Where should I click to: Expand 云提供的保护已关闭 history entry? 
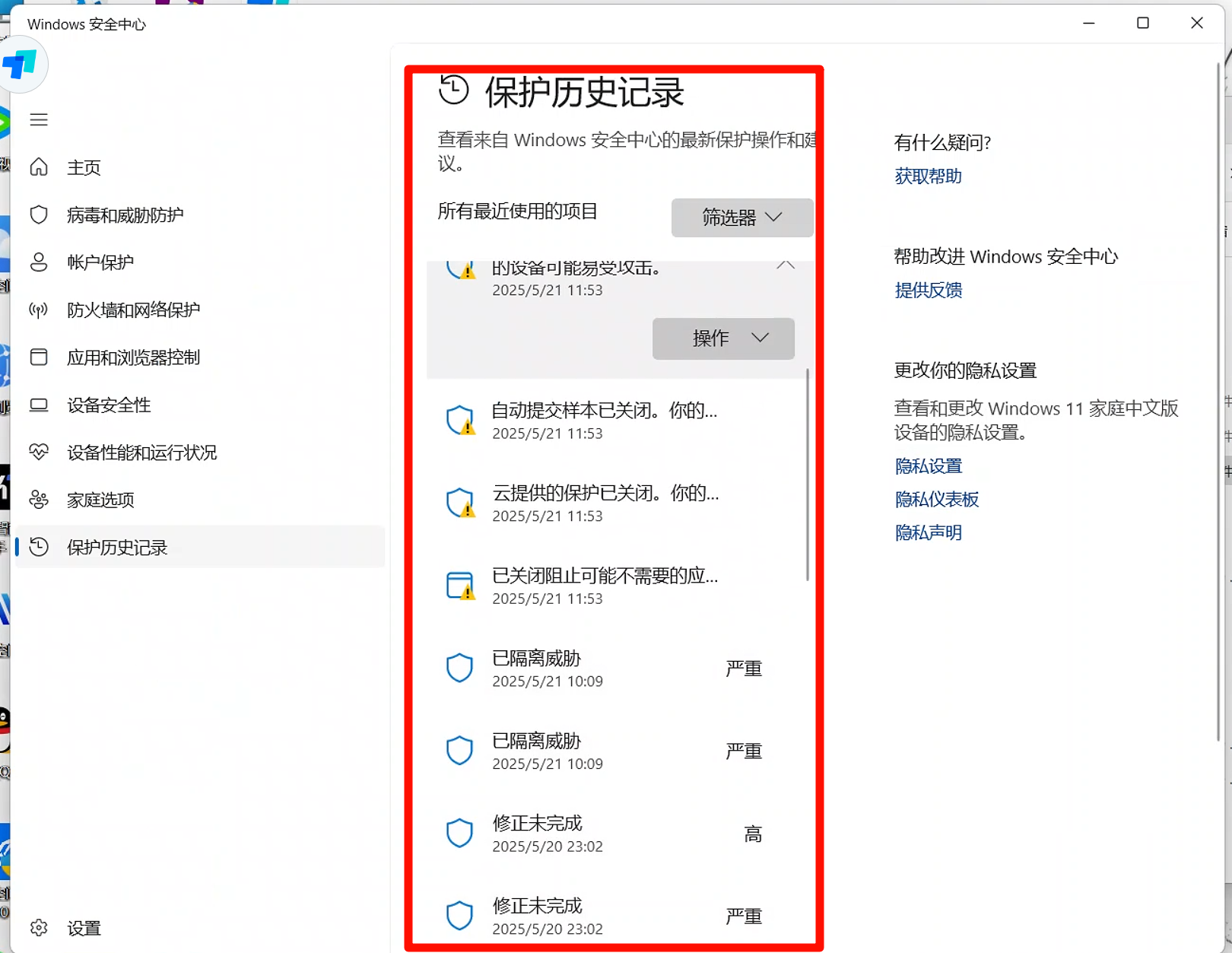pos(614,503)
